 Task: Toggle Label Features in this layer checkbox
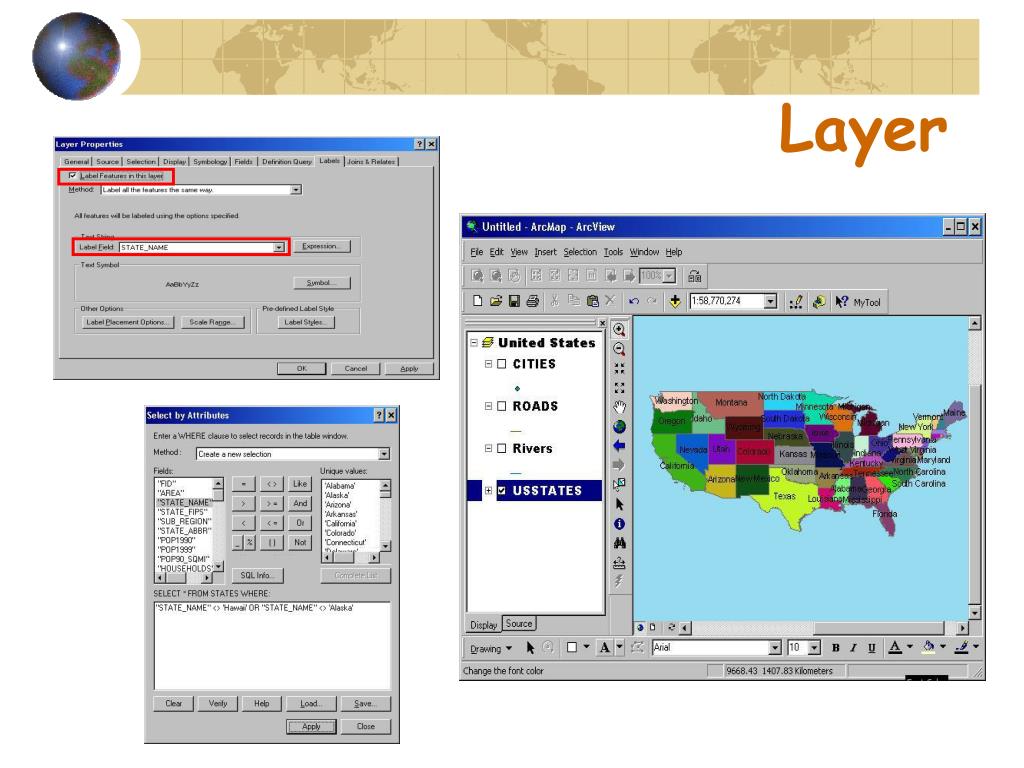pos(72,176)
